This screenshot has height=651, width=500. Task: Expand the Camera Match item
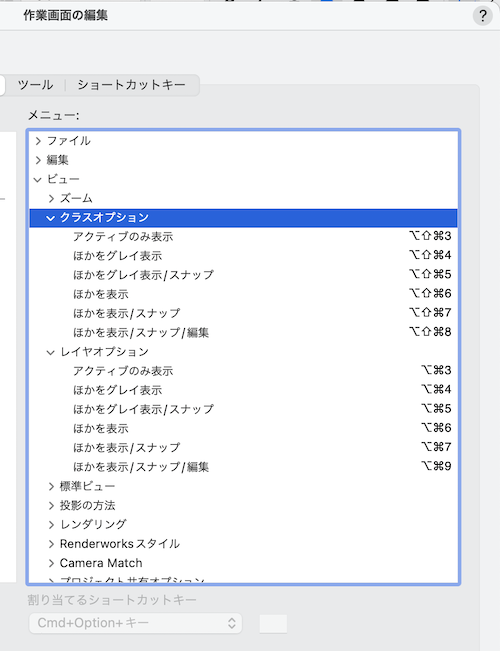51,563
